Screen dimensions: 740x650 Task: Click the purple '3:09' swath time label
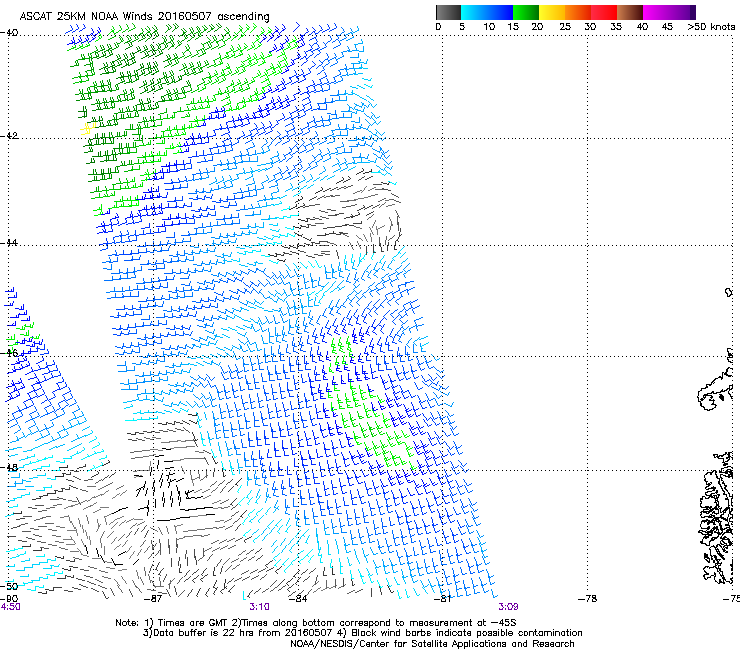[508, 607]
